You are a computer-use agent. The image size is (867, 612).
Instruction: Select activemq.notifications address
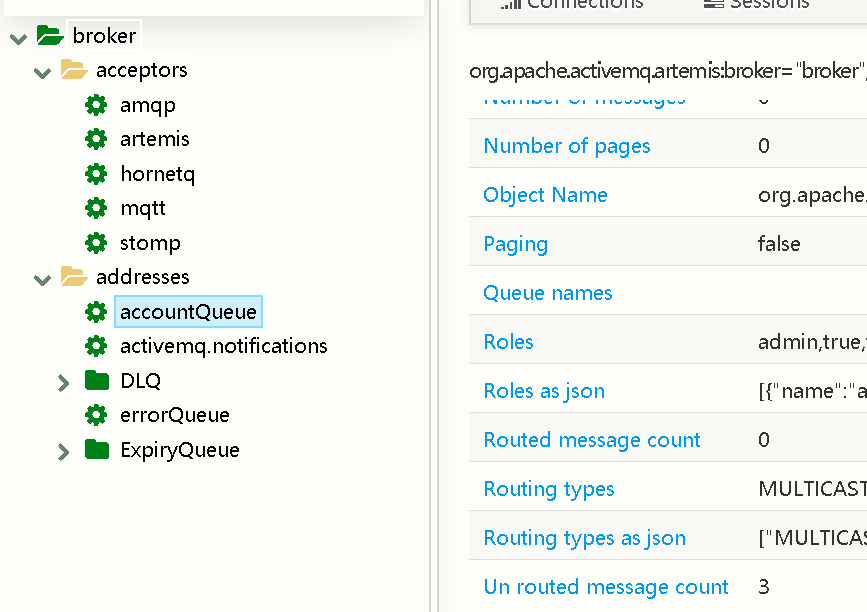pyautogui.click(x=223, y=346)
